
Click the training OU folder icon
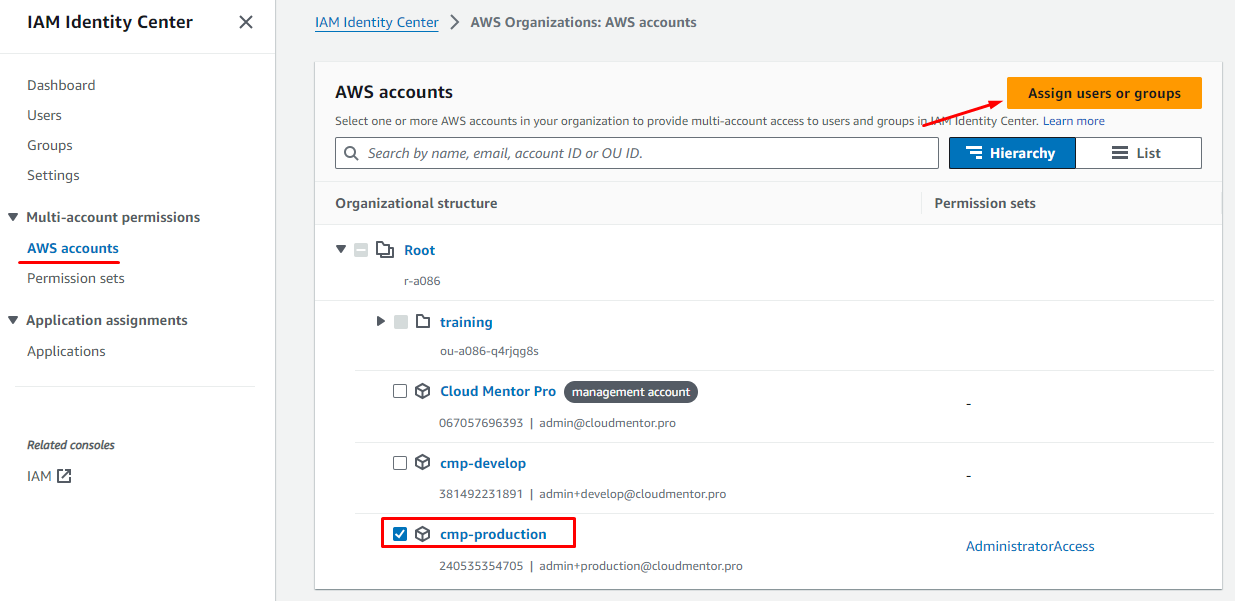coord(423,322)
